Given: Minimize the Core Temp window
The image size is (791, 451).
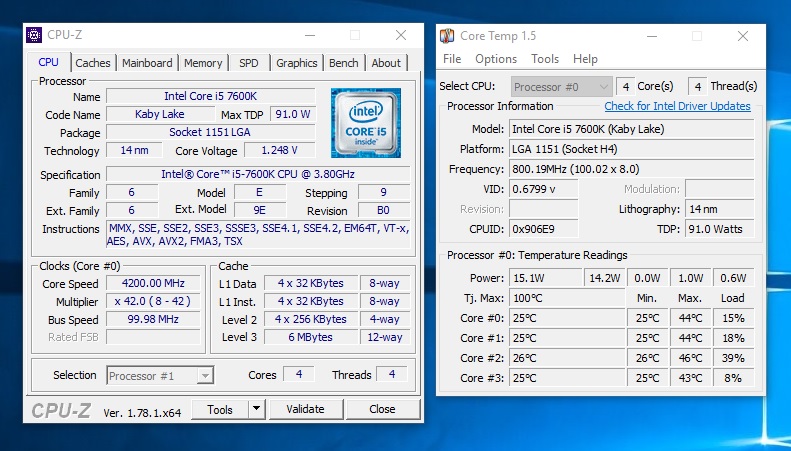Looking at the screenshot, I should click(x=652, y=36).
